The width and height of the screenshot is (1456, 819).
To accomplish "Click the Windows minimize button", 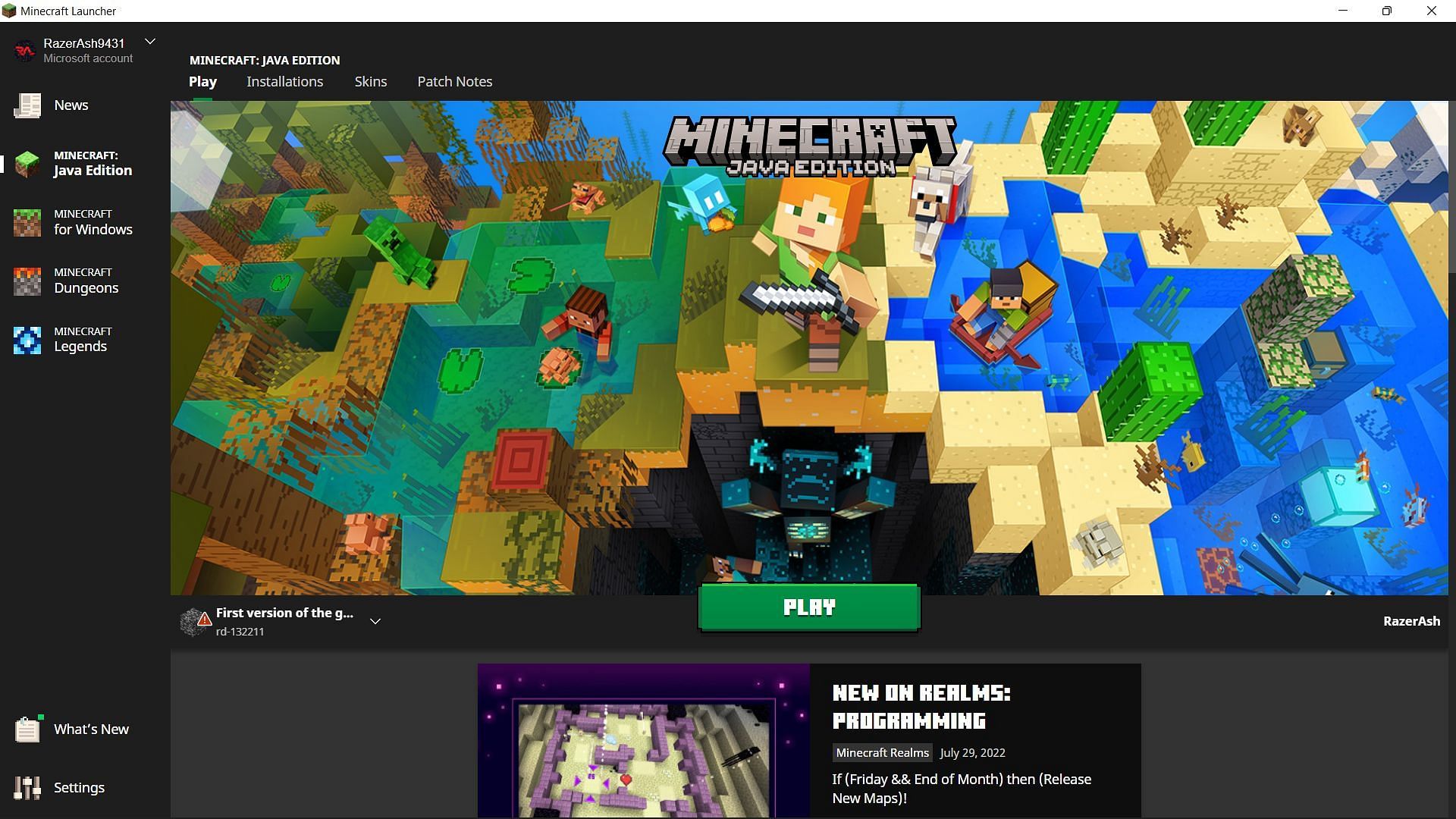I will 1343,11.
